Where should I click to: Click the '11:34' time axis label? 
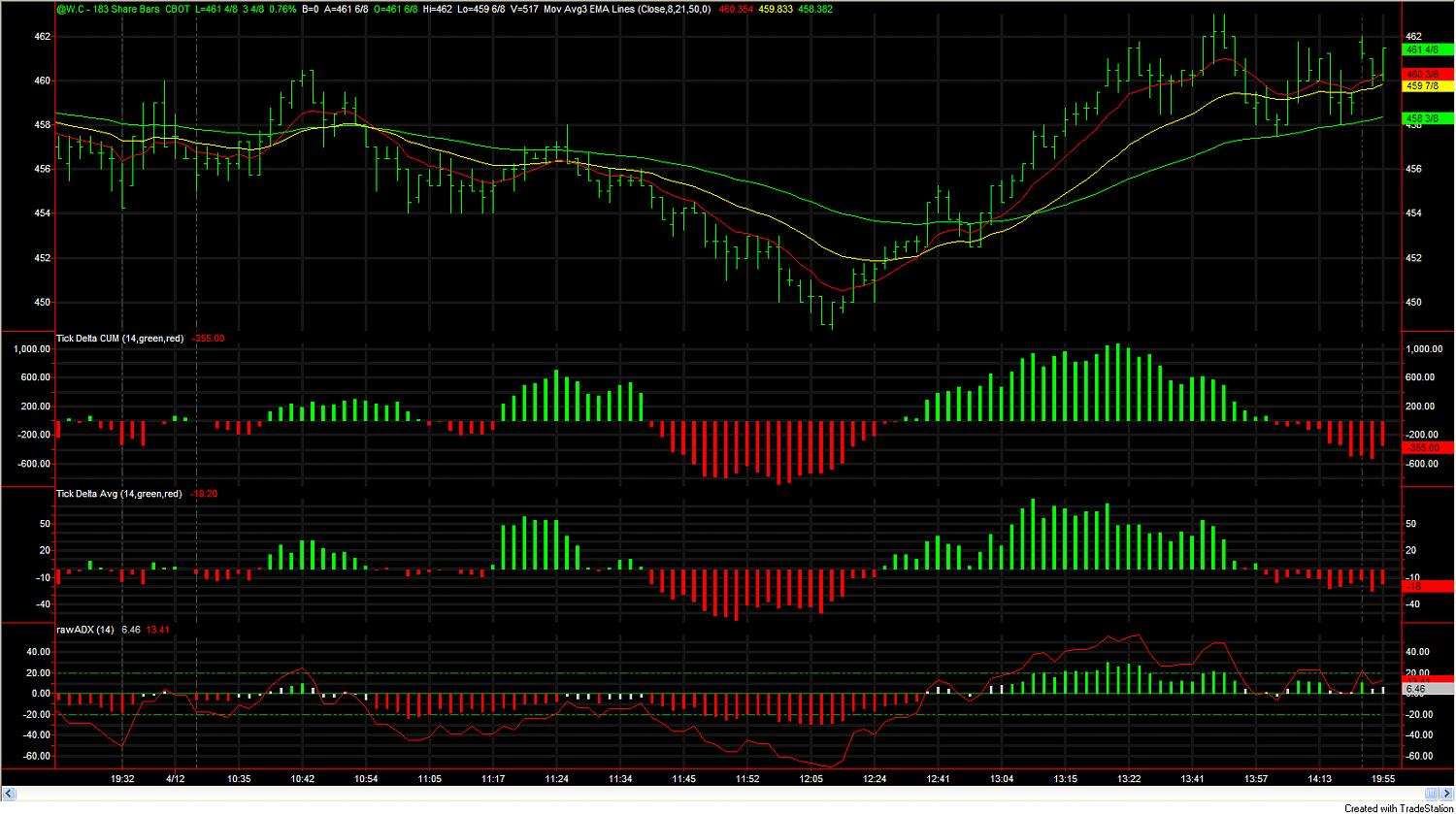[x=620, y=778]
